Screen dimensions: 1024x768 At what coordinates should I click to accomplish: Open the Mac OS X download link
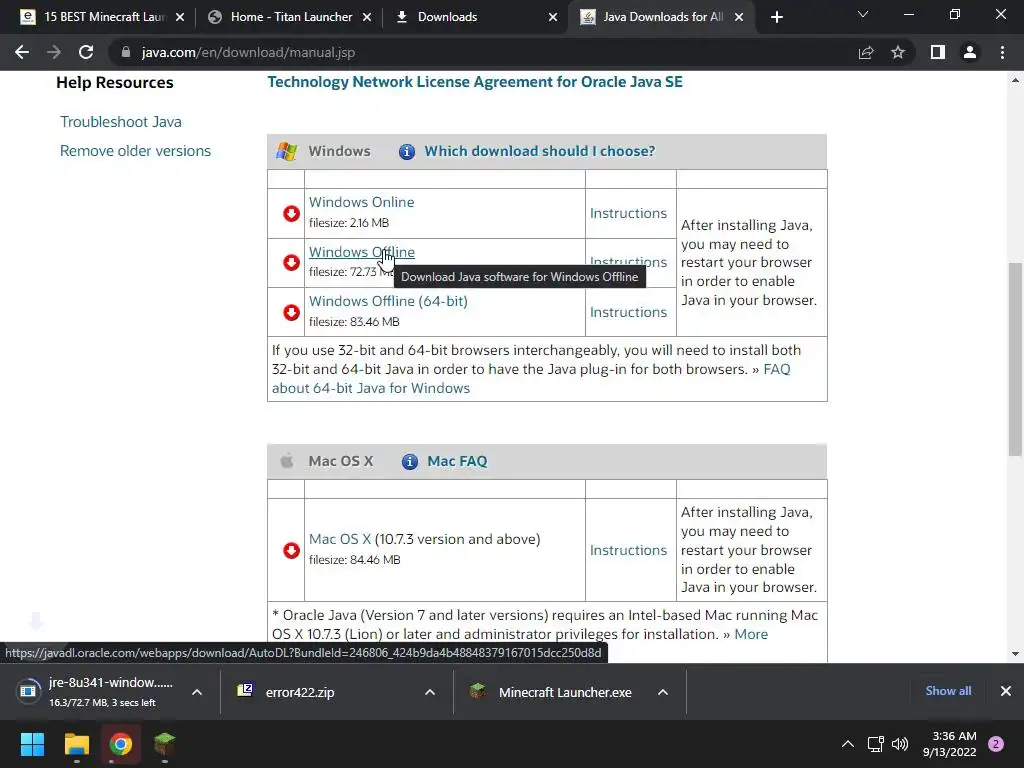tap(340, 539)
